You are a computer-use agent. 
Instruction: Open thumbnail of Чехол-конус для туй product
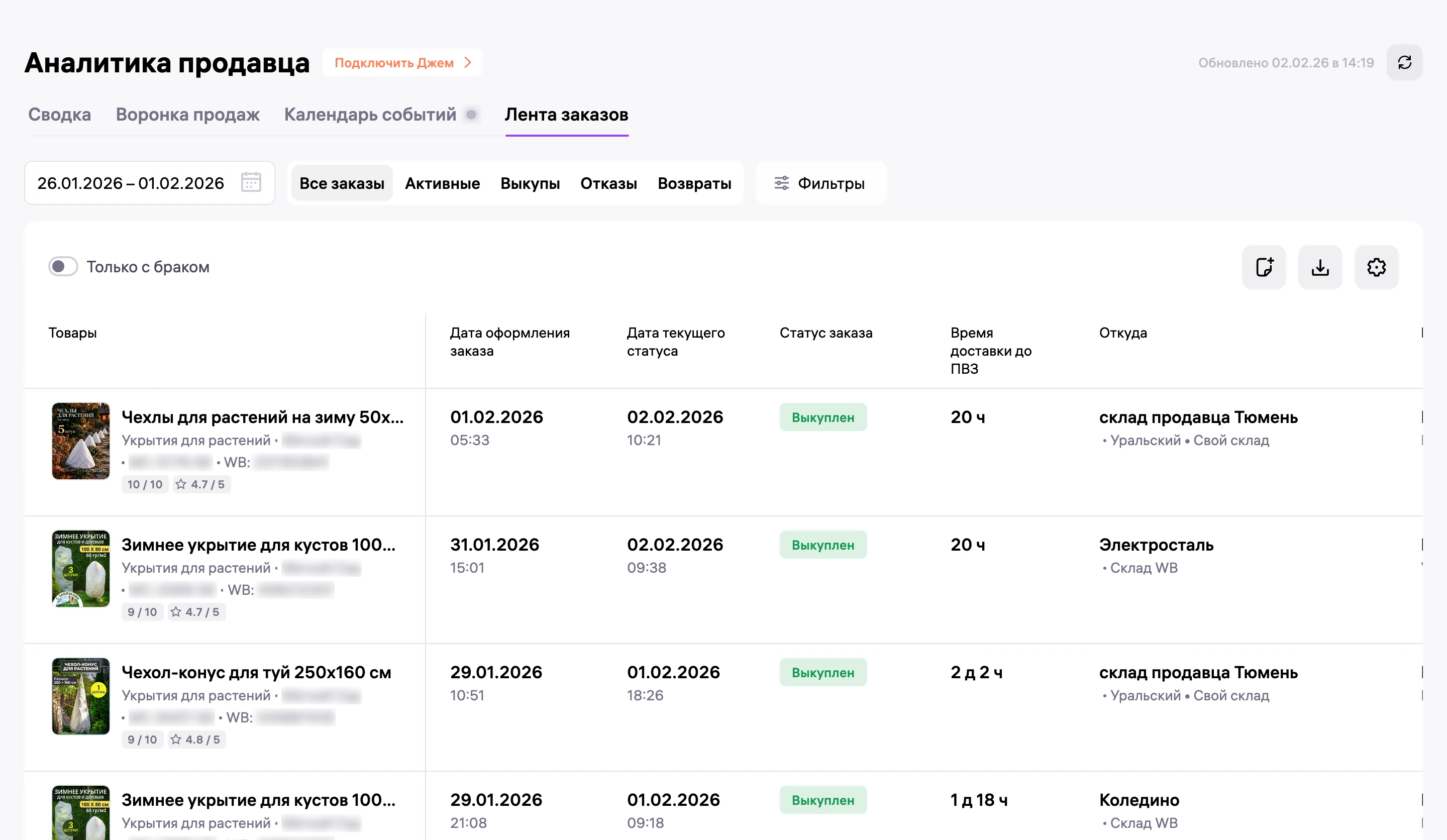[80, 696]
